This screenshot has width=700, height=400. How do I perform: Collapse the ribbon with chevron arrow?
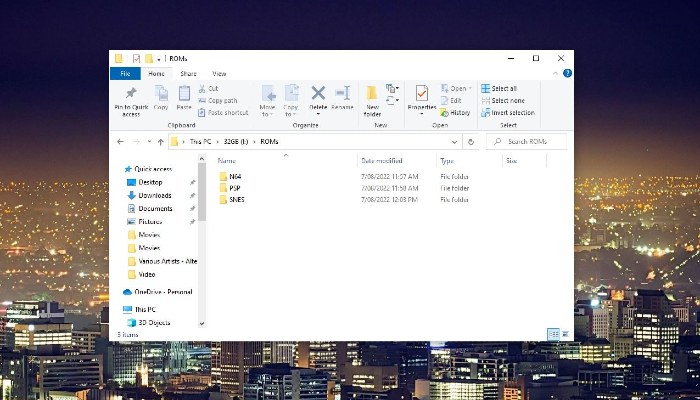[555, 73]
